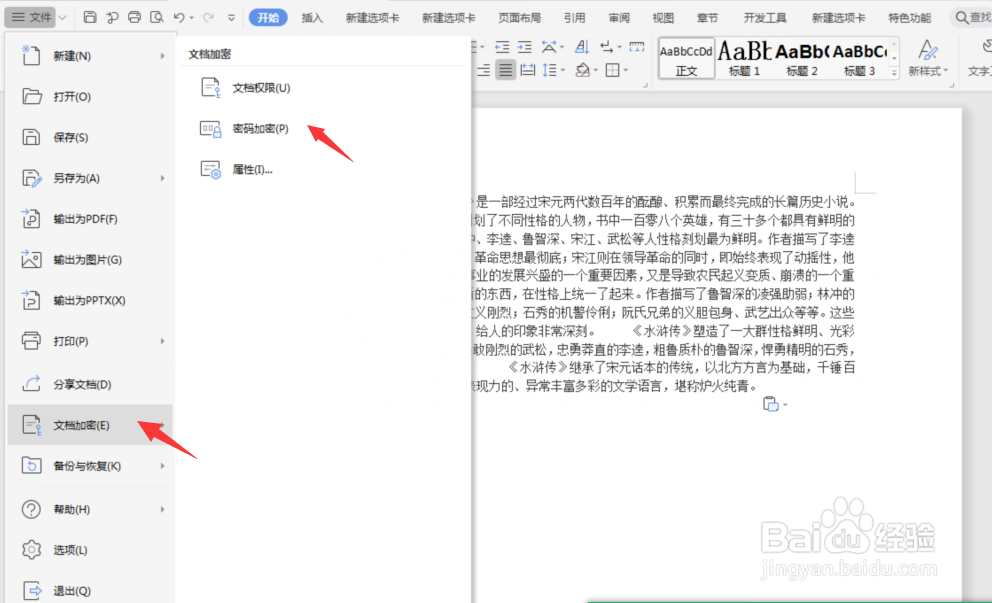The width and height of the screenshot is (992, 603).
Task: Click the 文档权限 document permissions icon
Action: pyautogui.click(x=210, y=88)
